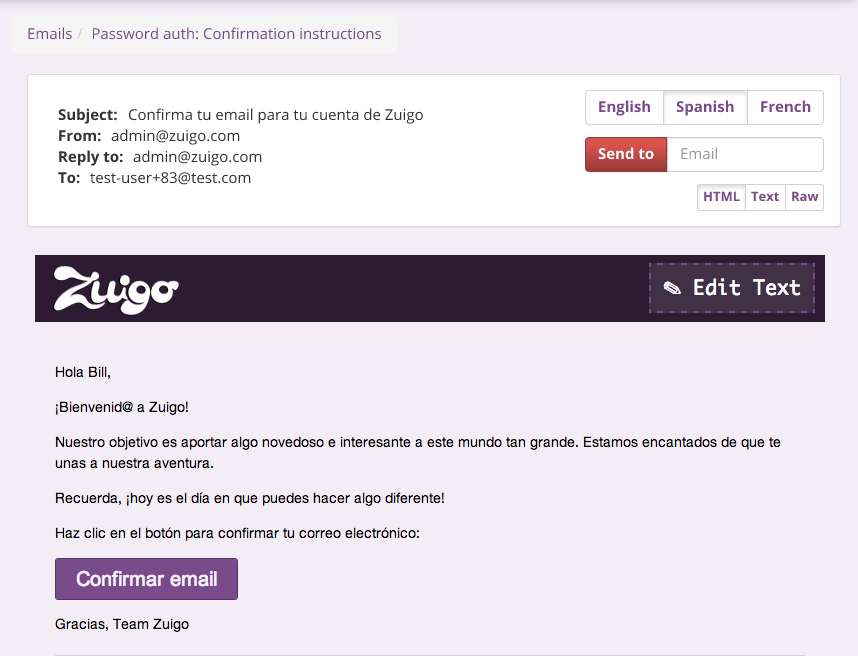
Task: Focus the Email address input field
Action: coord(745,154)
